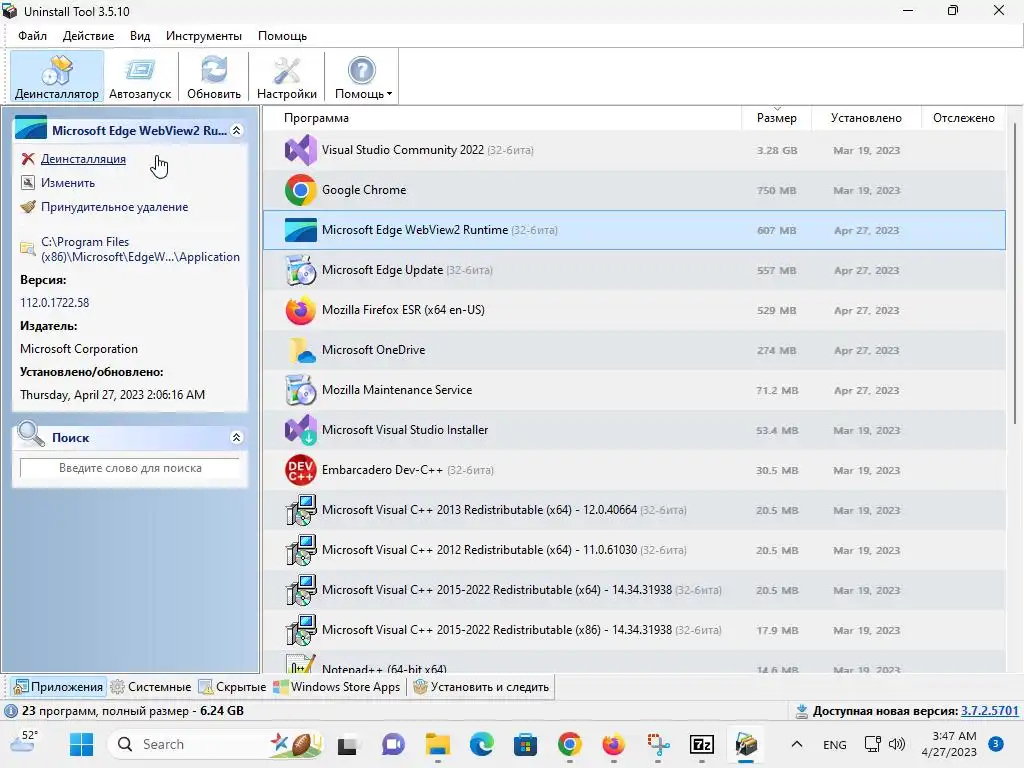This screenshot has height=768, width=1024.
Task: Click the red X uninstall icon
Action: coord(27,159)
